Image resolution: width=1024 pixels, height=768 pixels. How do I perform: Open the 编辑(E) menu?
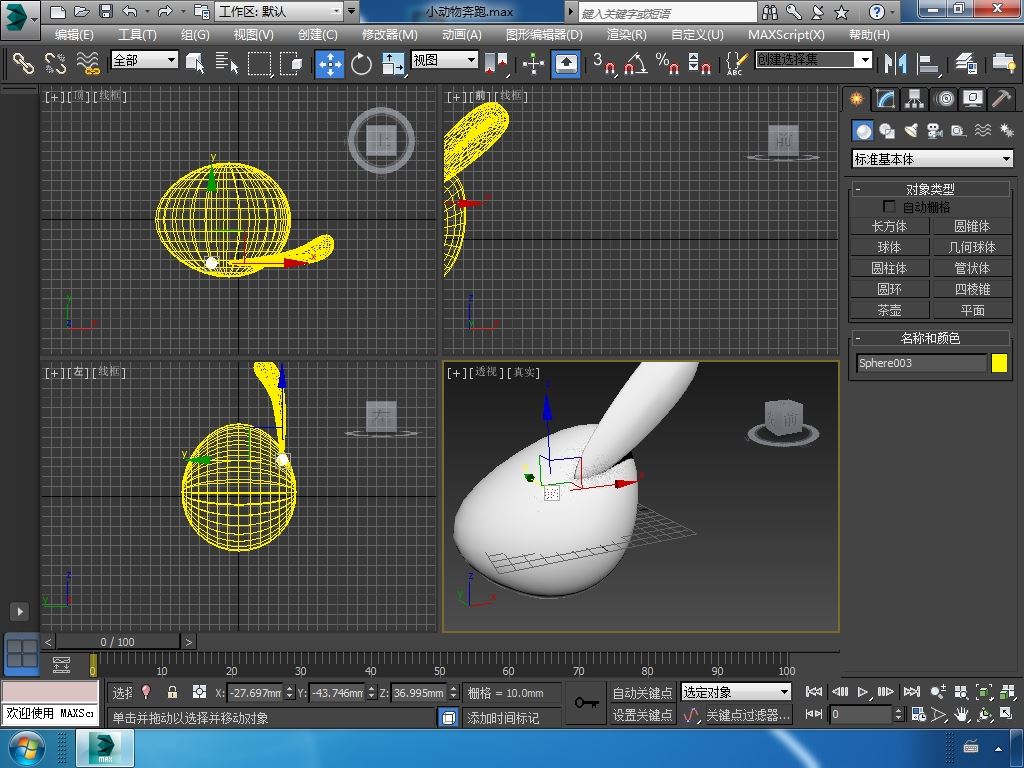(74, 35)
